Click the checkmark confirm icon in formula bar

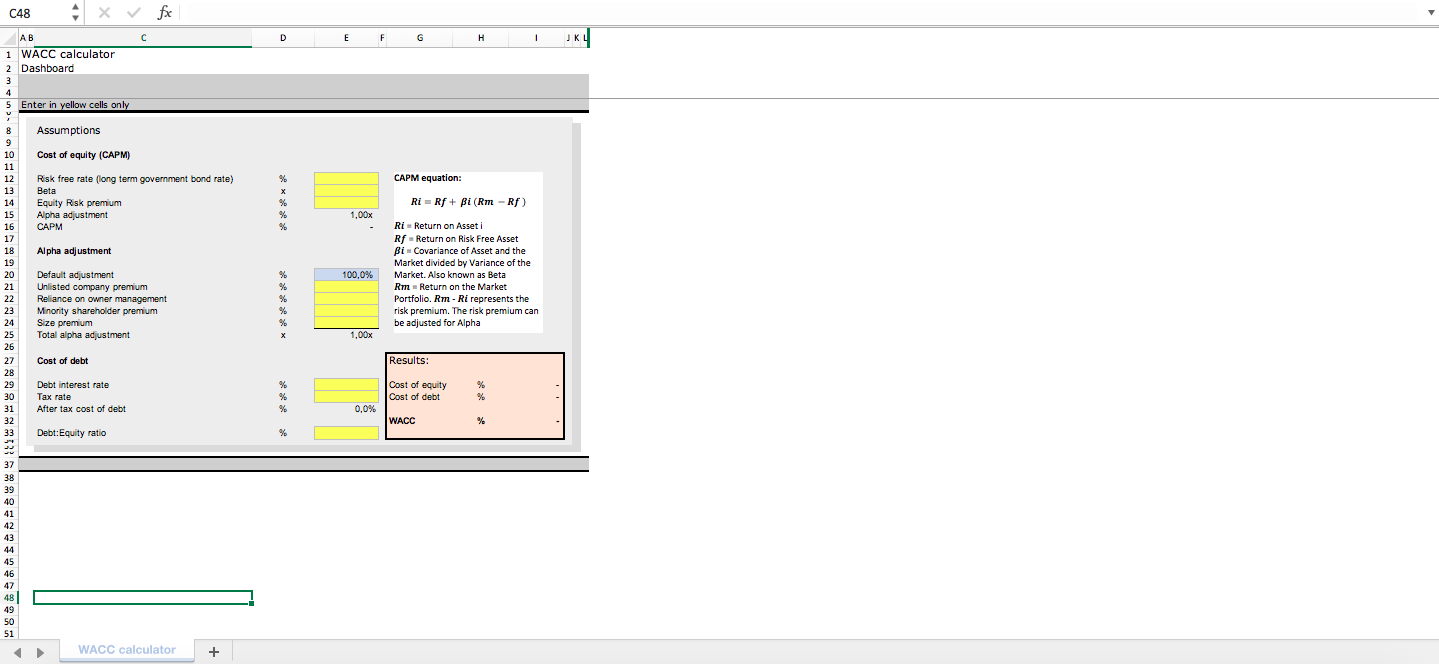tap(133, 13)
